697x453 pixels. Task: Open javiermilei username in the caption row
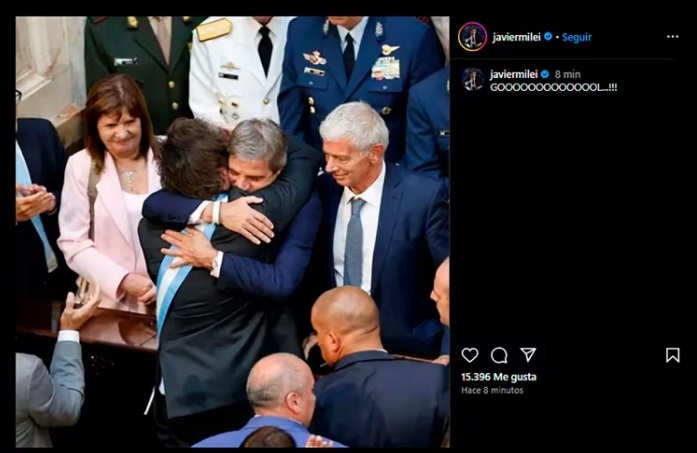(513, 74)
